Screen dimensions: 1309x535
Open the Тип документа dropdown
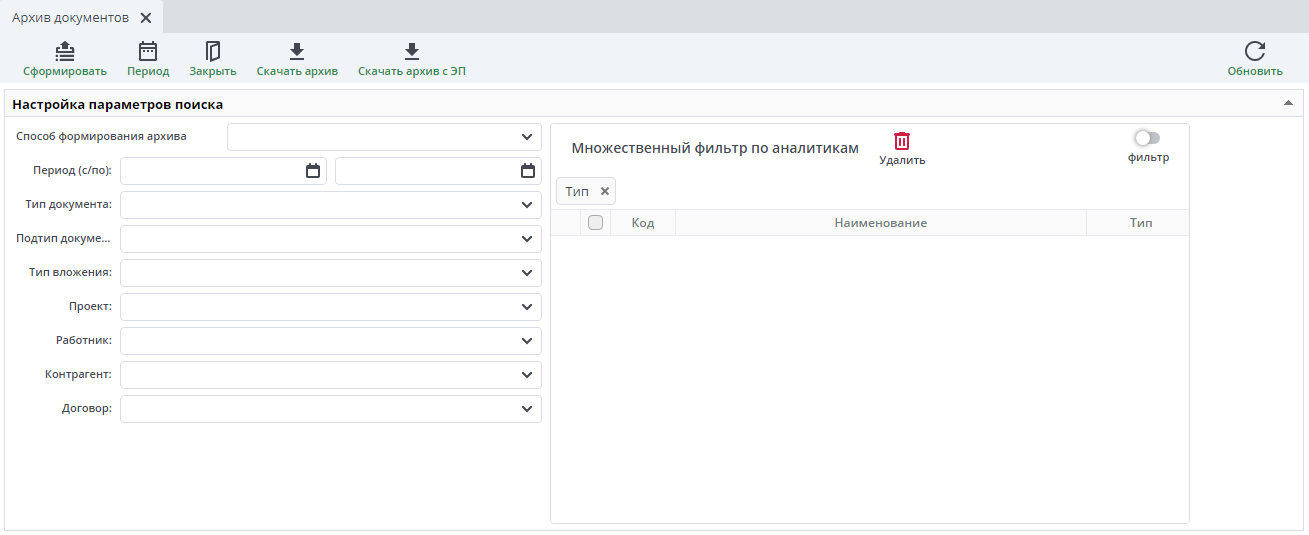tap(527, 205)
